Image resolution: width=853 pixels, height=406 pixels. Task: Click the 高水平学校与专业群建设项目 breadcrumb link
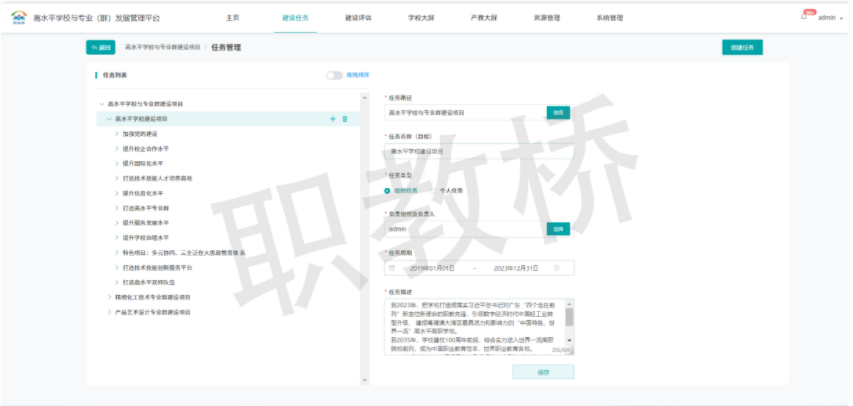(163, 47)
